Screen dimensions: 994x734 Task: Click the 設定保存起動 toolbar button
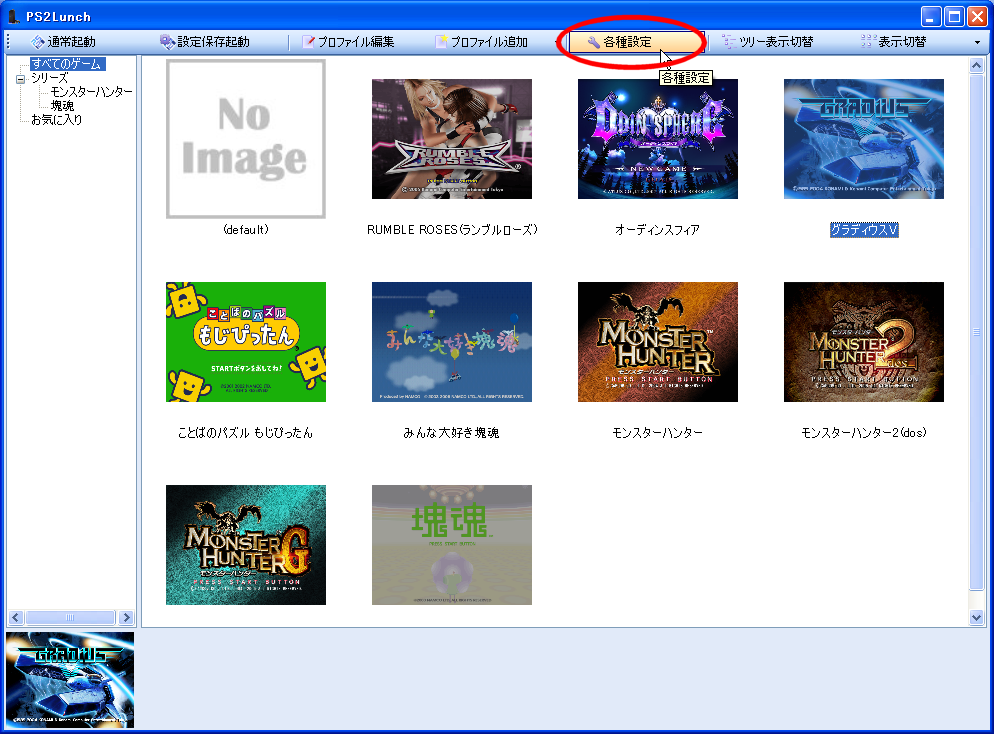(x=204, y=42)
